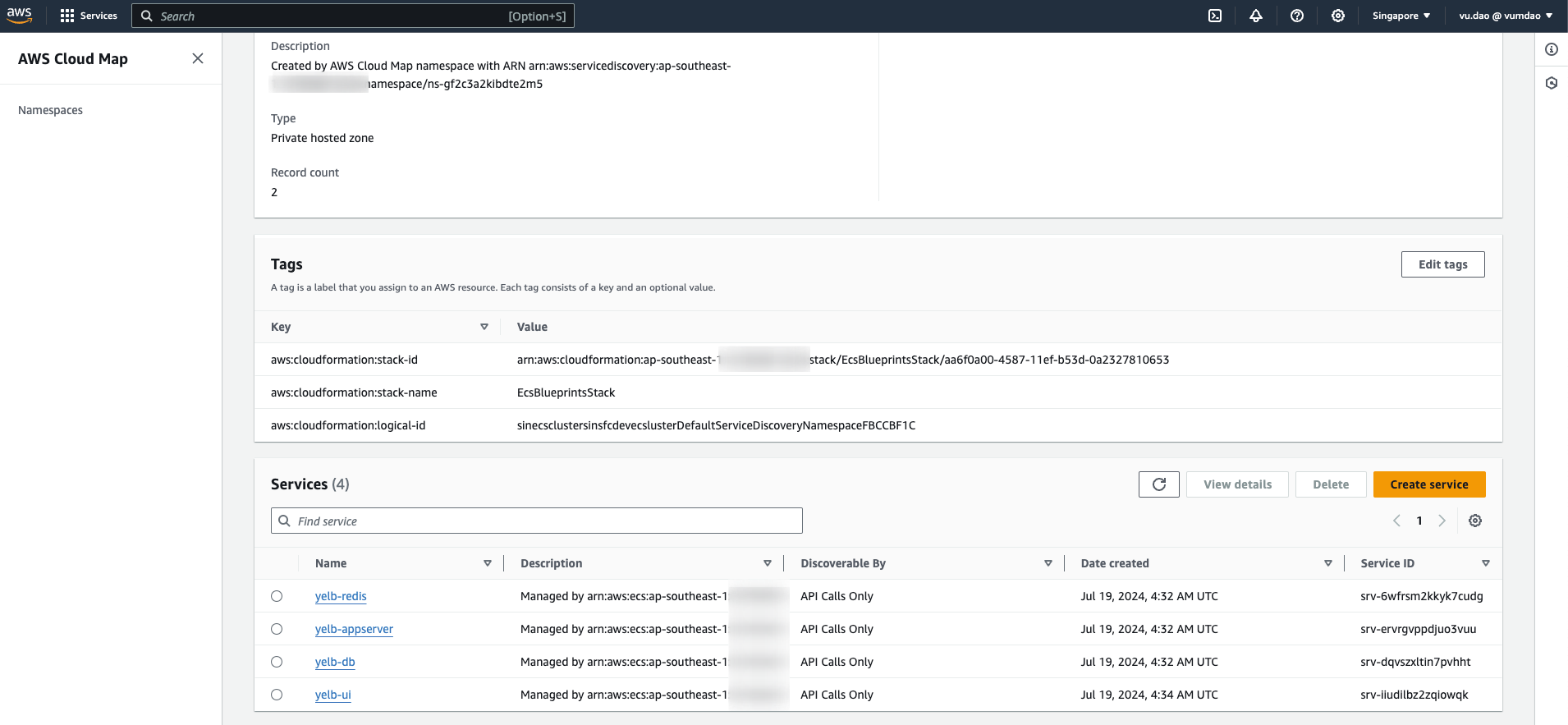Click srv-6wfrsm2kkyk7cudg service ID

pos(1422,596)
